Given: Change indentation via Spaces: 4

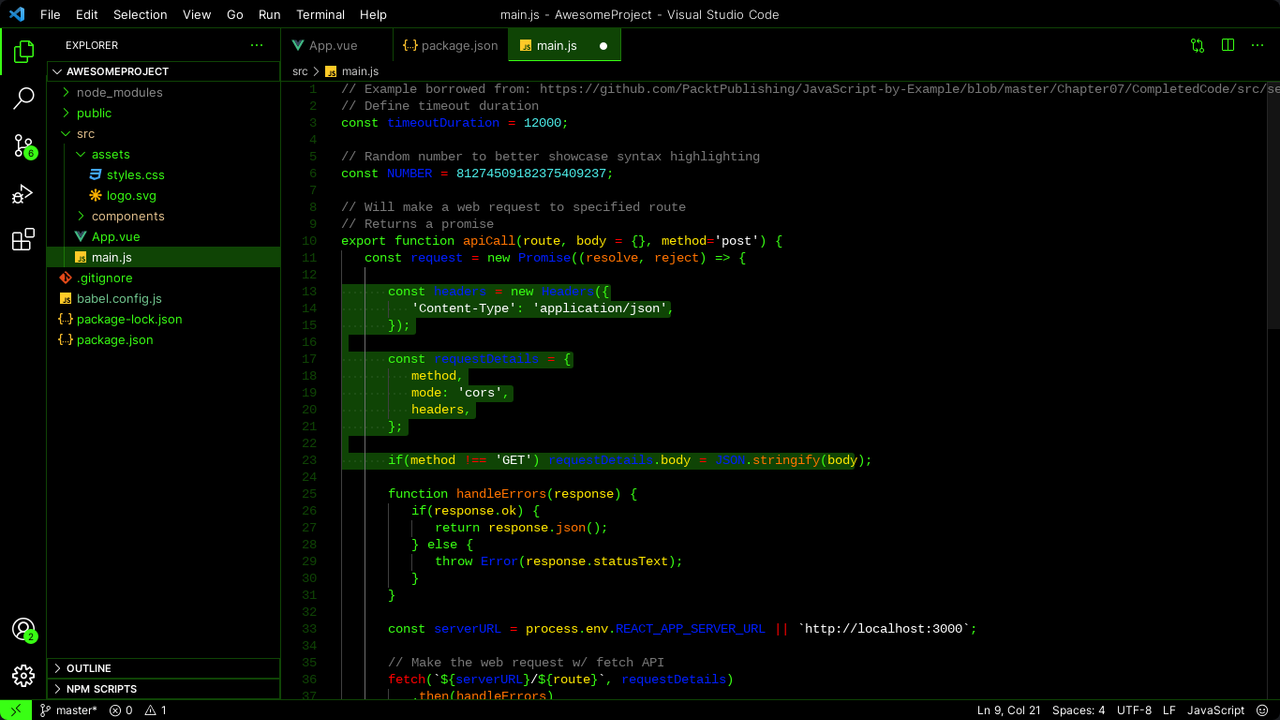Looking at the screenshot, I should (x=1079, y=710).
